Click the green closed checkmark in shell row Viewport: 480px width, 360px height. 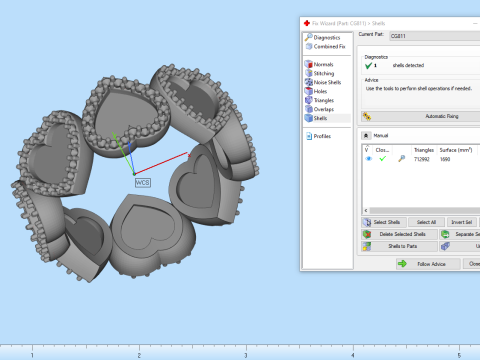[382, 159]
